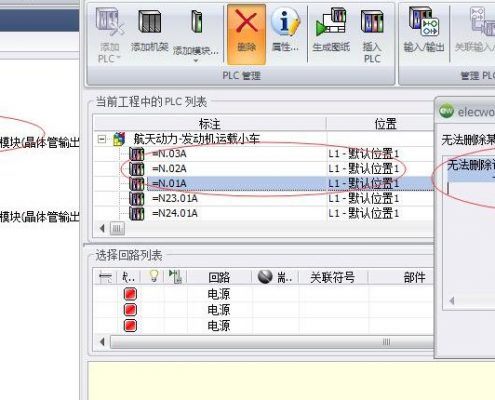The width and height of the screenshot is (495, 400).
Task: Click the 关联符号 column header
Action: [333, 277]
